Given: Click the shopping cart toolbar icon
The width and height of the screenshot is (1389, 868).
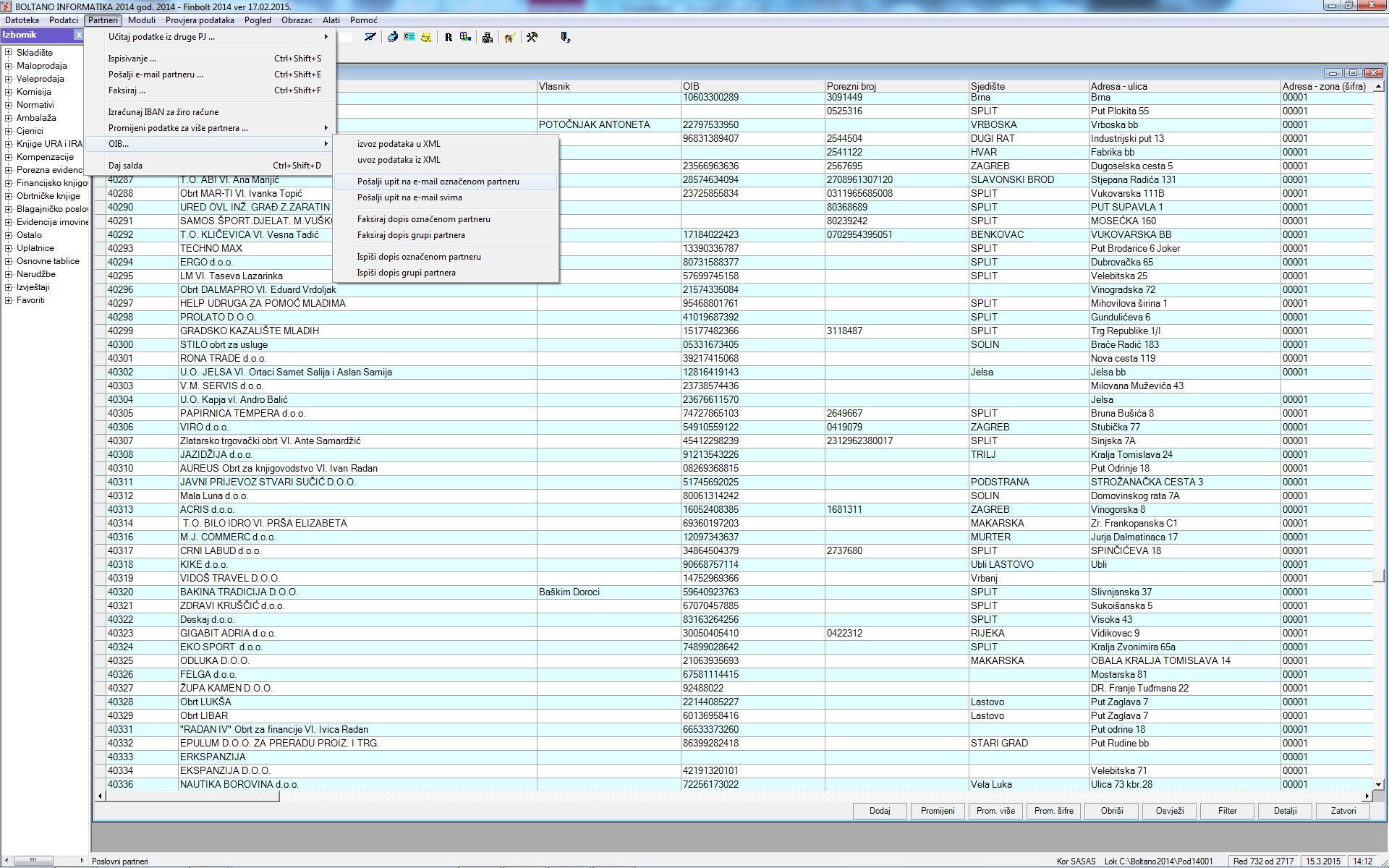Looking at the screenshot, I should (x=510, y=38).
